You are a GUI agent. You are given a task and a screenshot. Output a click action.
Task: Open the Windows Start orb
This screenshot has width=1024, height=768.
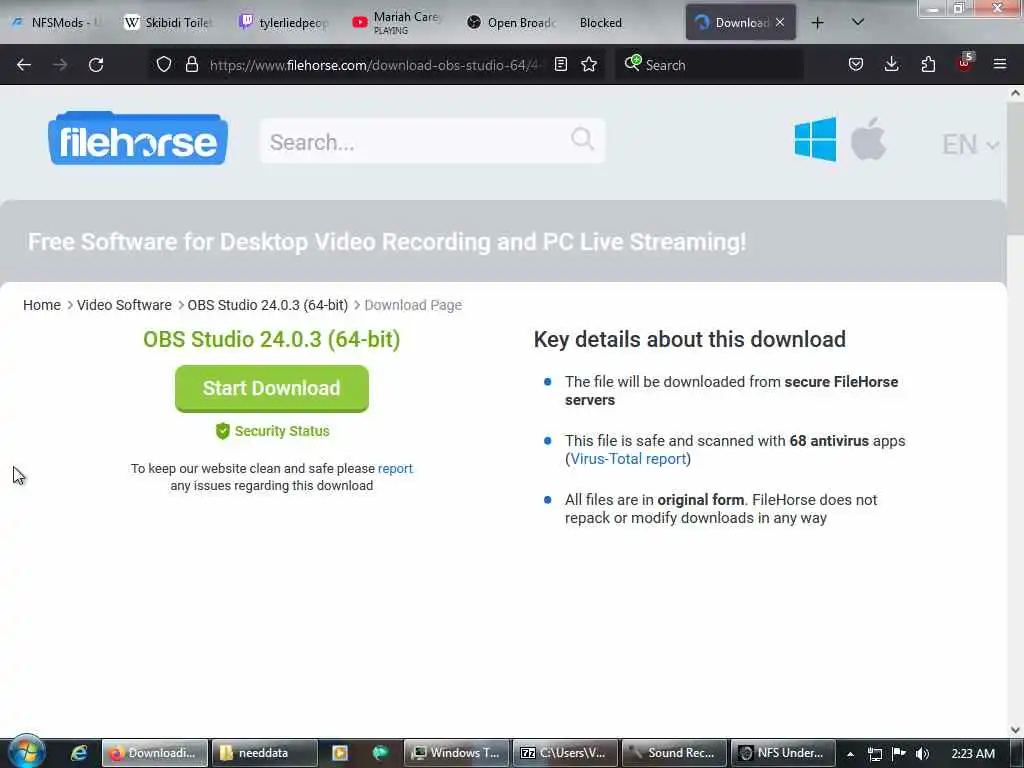26,752
